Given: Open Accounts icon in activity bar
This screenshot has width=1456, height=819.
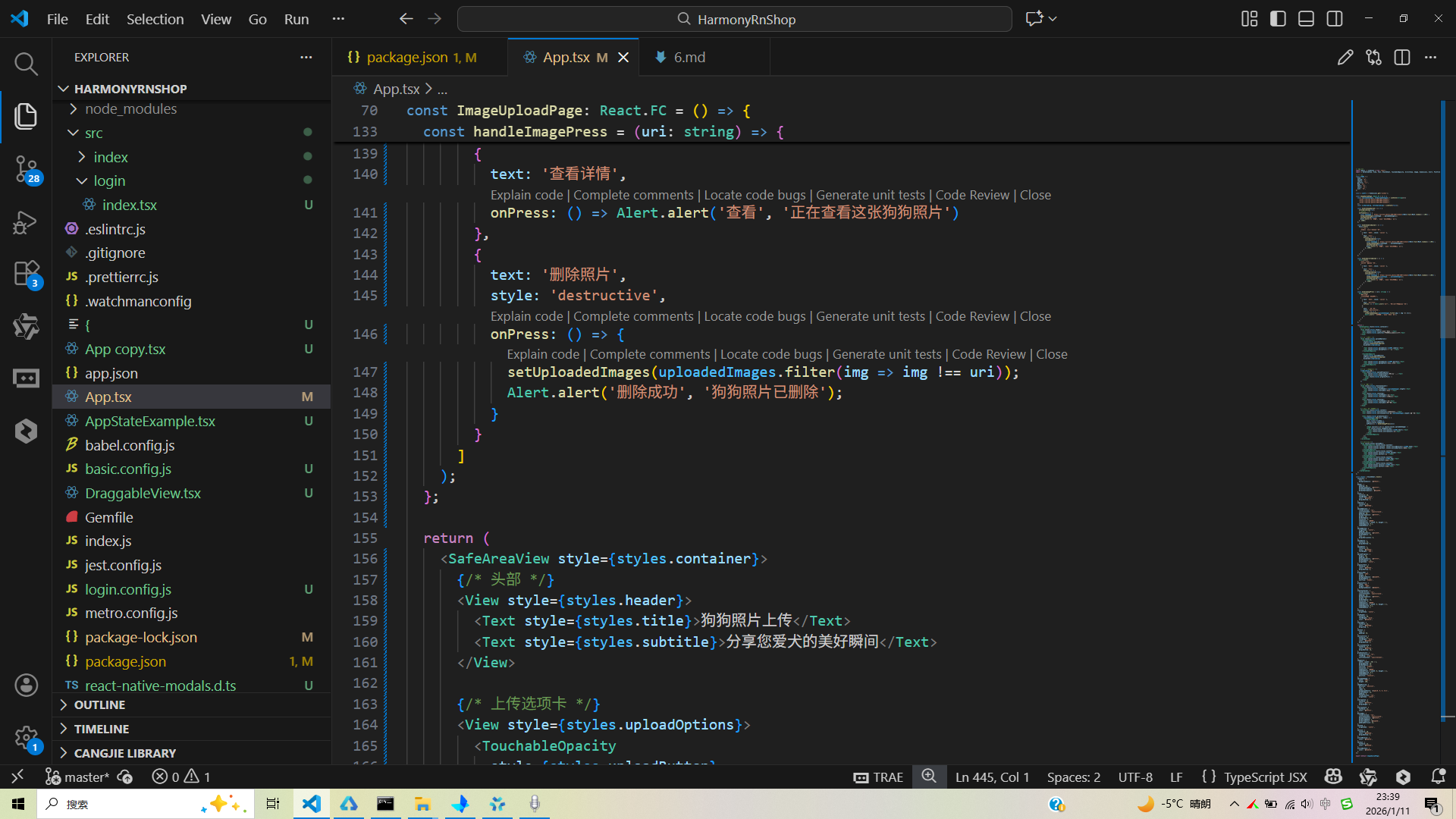Looking at the screenshot, I should [x=26, y=686].
